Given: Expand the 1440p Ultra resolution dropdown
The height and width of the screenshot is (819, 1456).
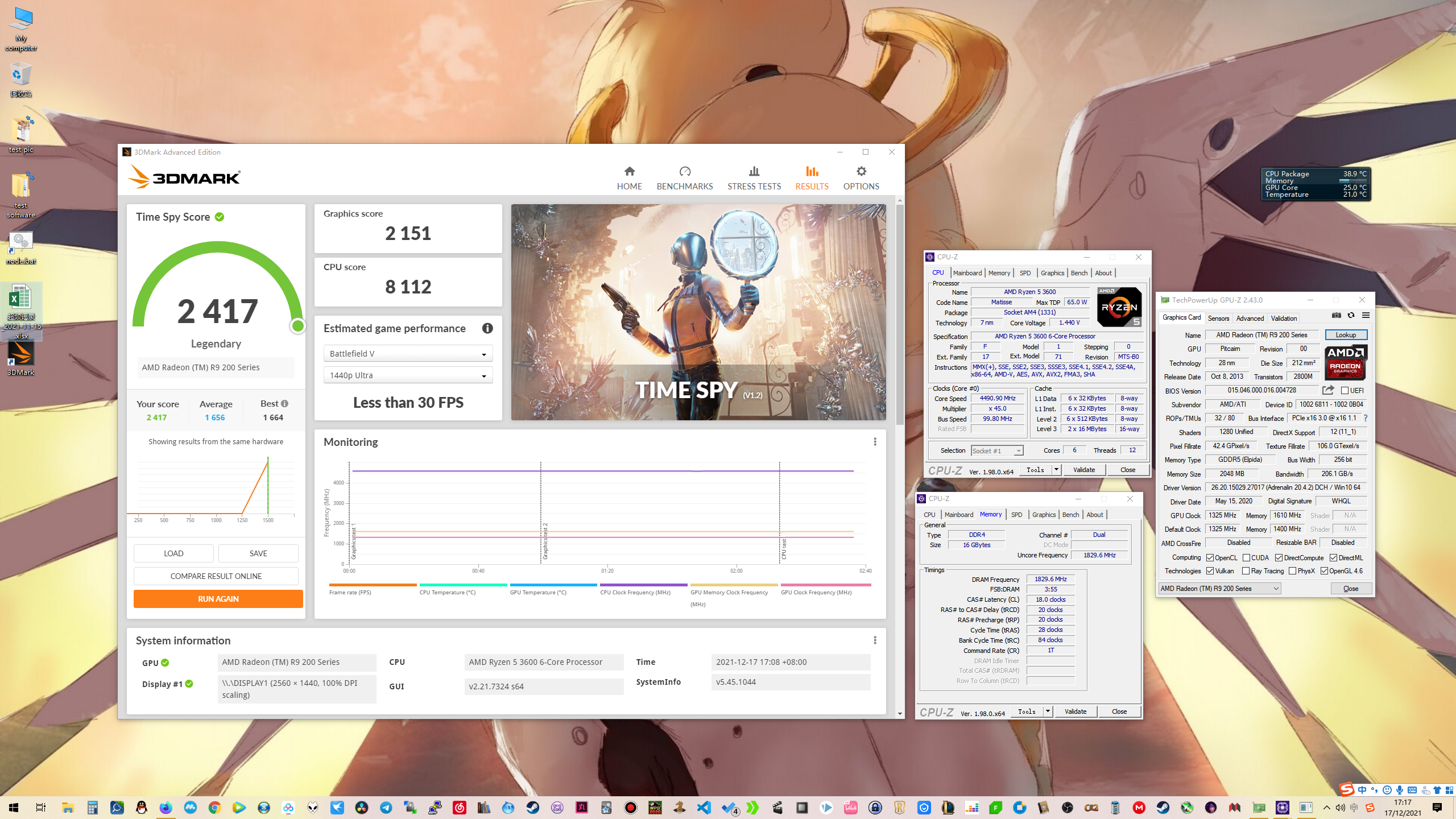Looking at the screenshot, I should [408, 375].
